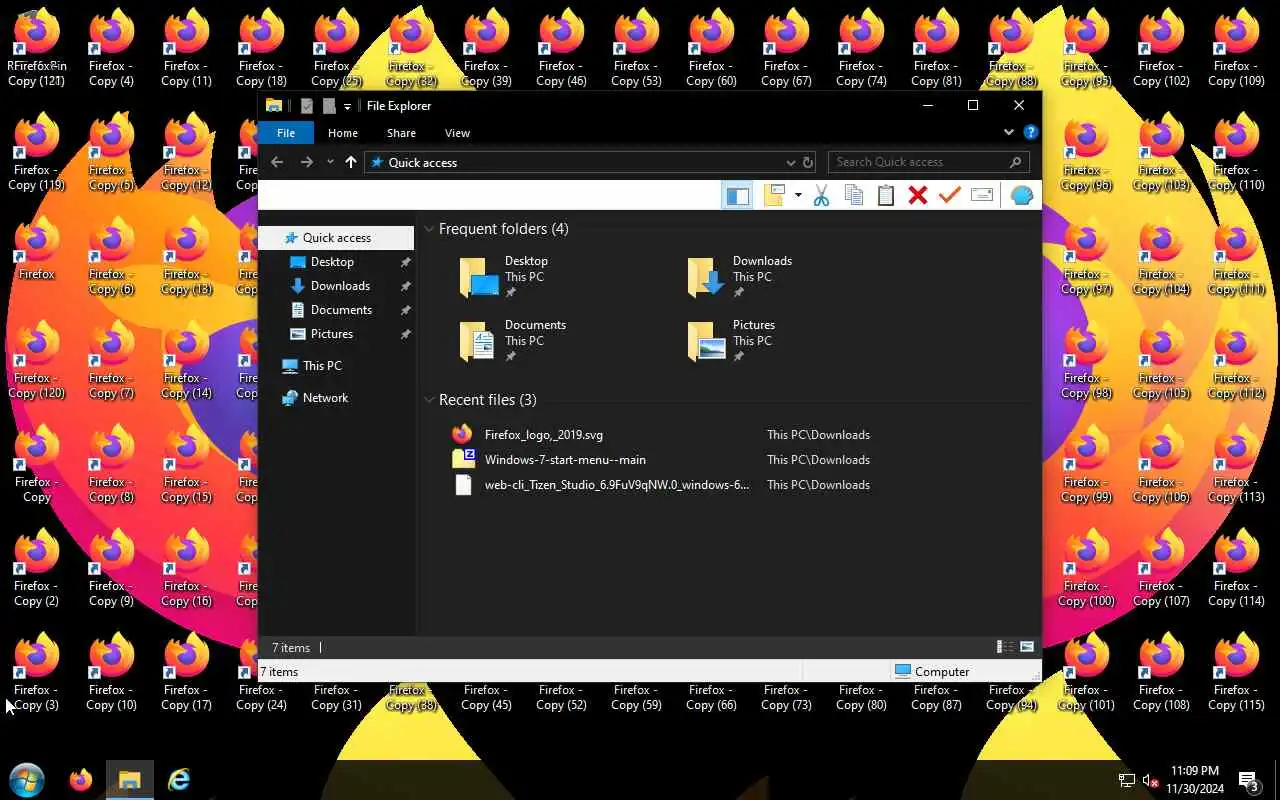Refresh the Quick access view

point(808,162)
